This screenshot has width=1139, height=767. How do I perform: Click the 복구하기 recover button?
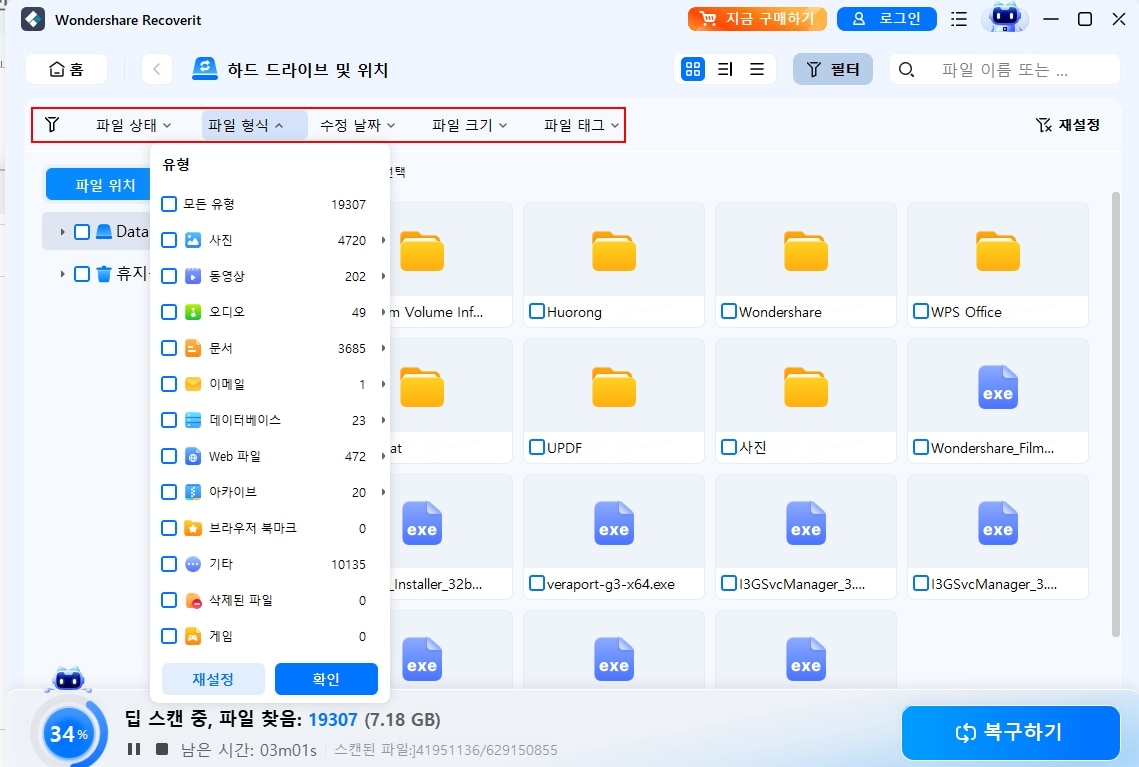point(1010,732)
